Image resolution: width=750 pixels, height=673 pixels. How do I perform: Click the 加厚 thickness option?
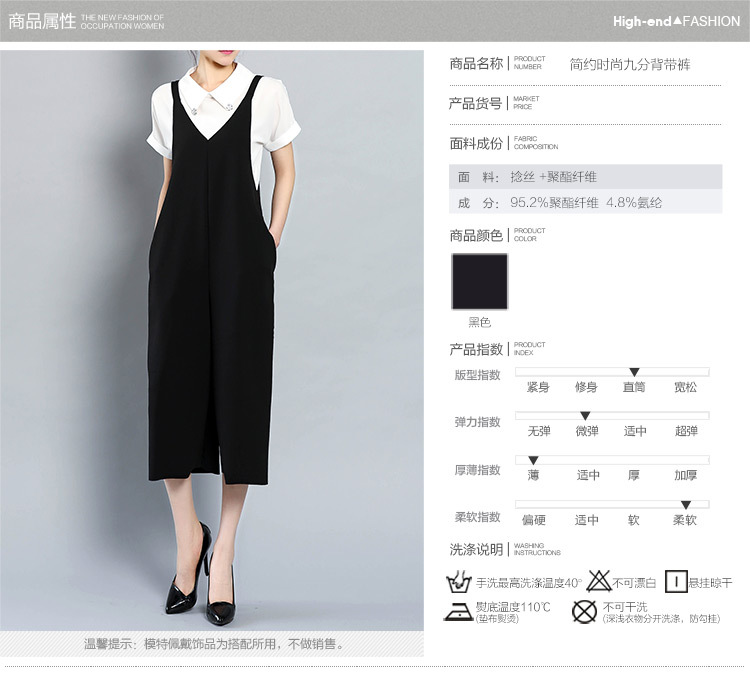(685, 475)
